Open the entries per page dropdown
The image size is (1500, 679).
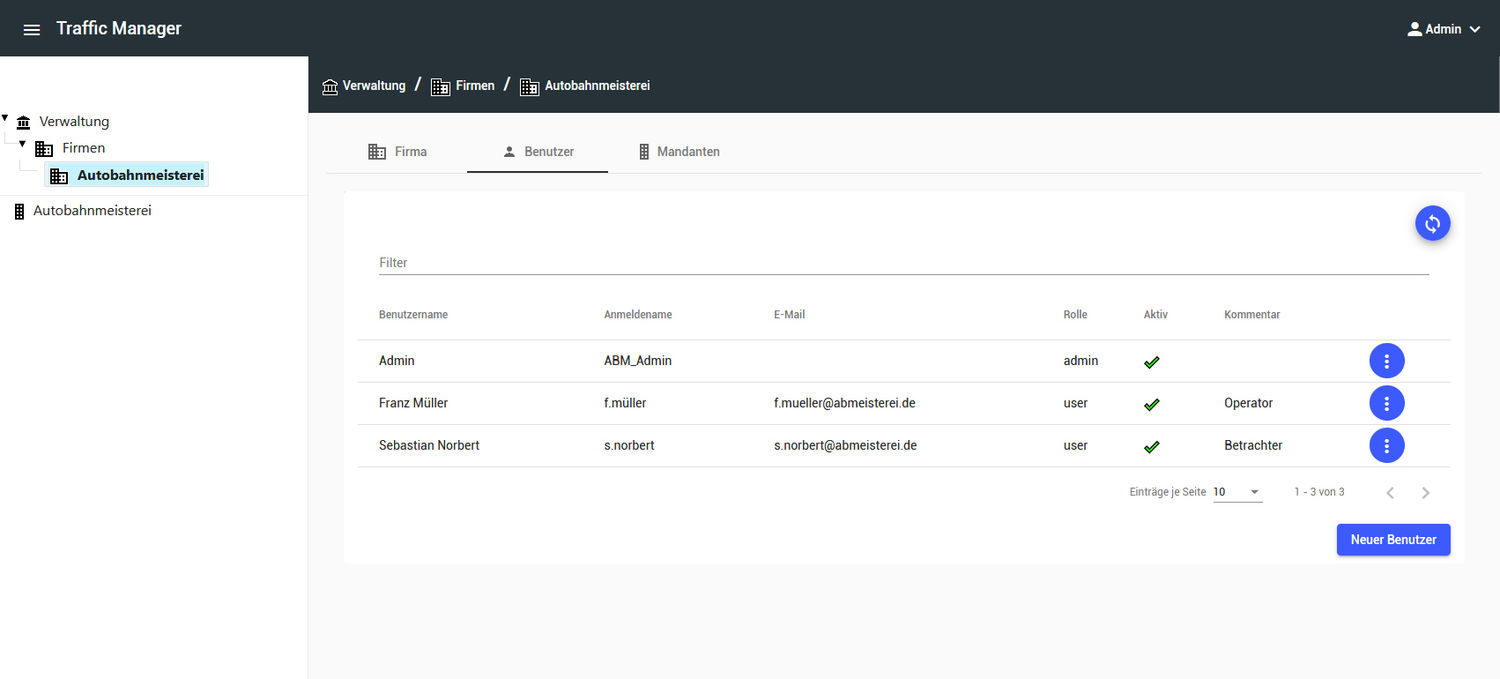[1237, 492]
